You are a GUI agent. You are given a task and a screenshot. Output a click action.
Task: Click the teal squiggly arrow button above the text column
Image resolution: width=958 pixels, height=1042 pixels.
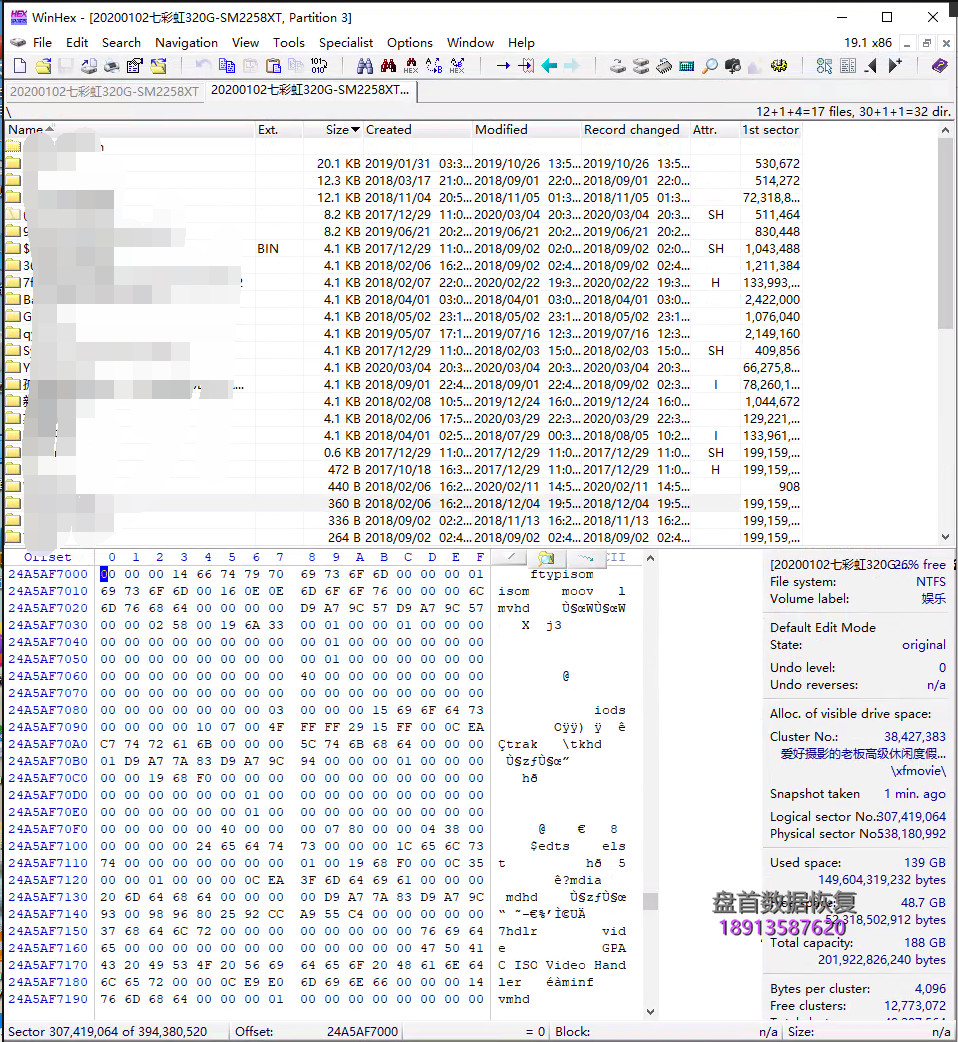point(585,558)
